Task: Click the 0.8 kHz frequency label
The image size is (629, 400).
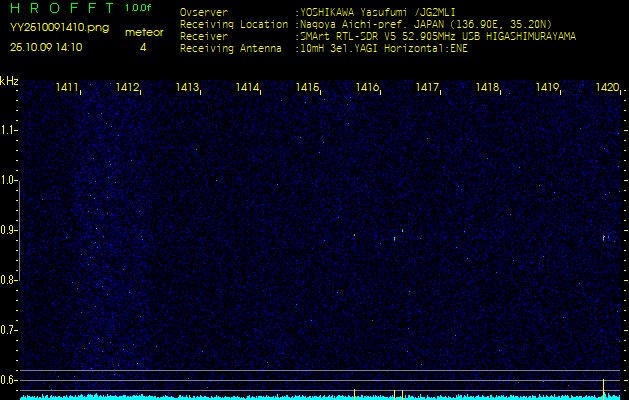Action: (7, 280)
